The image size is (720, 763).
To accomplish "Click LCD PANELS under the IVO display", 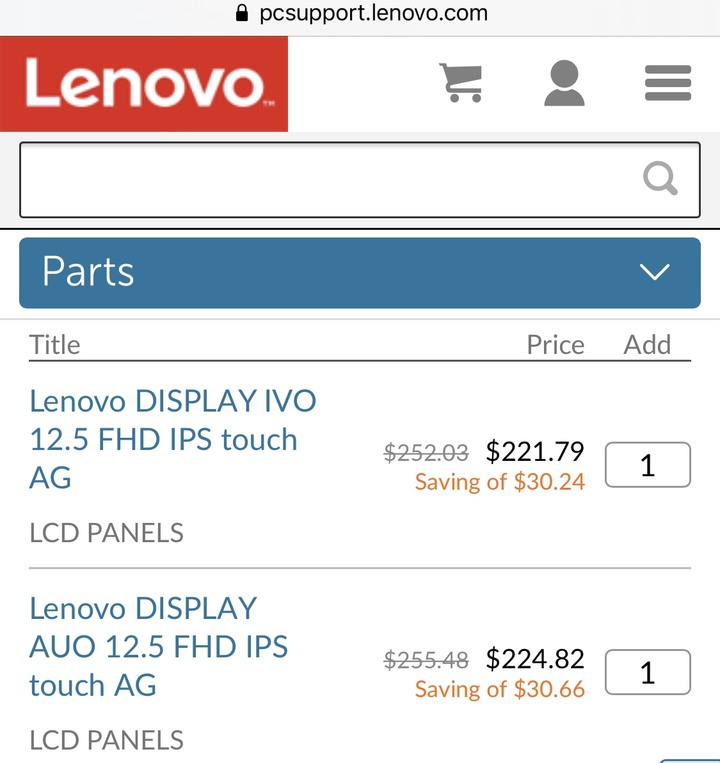I will (x=107, y=533).
